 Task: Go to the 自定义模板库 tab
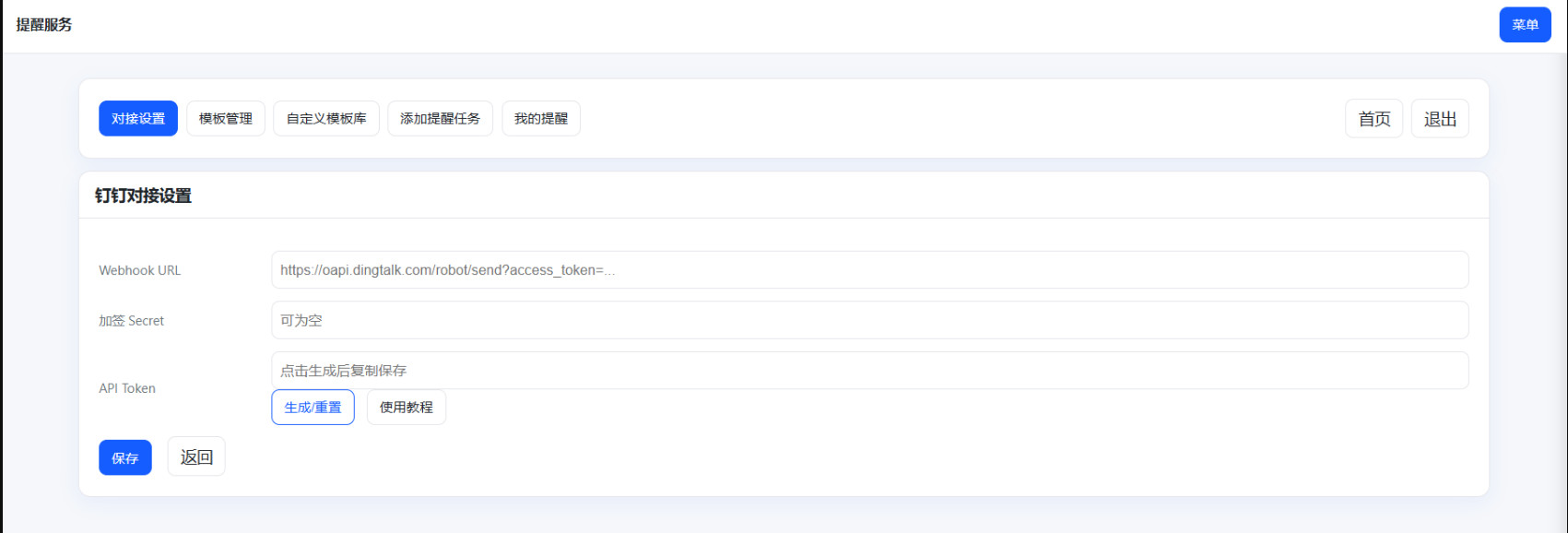coord(326,119)
